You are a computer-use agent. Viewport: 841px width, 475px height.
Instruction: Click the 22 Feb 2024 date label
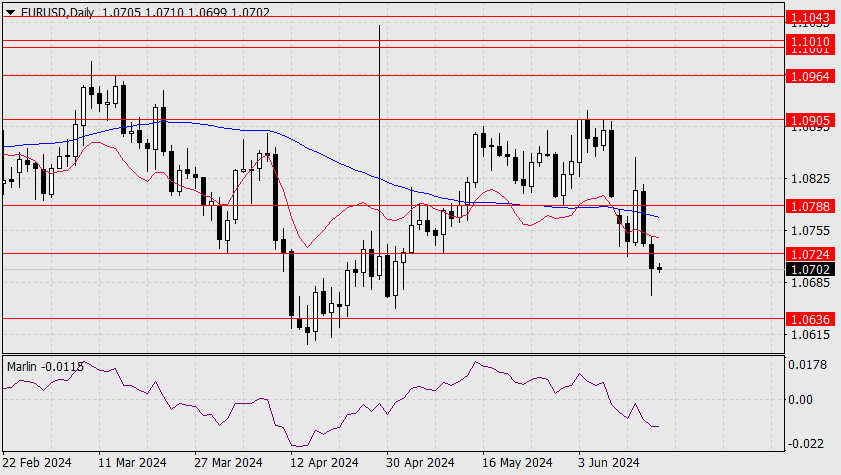[x=36, y=463]
